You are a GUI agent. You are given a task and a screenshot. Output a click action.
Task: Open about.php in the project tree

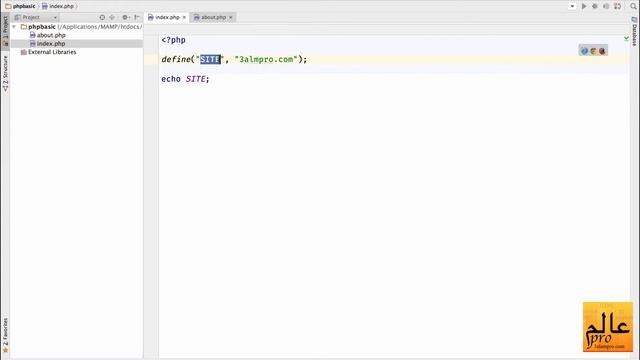click(x=51, y=35)
